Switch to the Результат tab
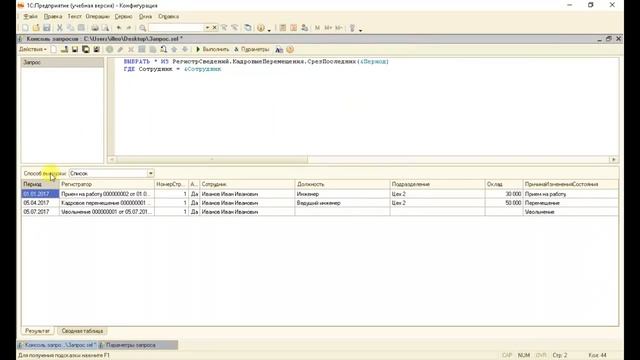This screenshot has height=360, width=640. 37,331
